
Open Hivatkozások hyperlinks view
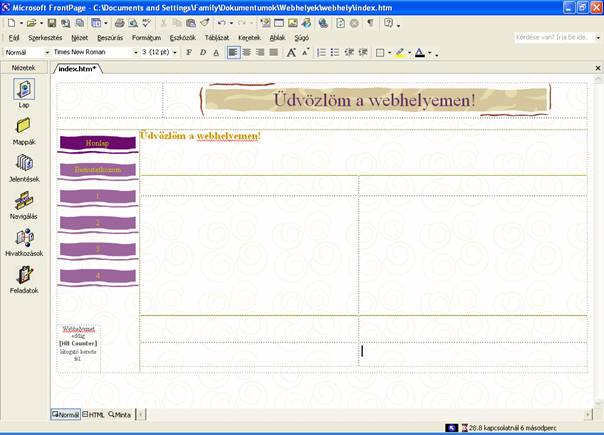[x=24, y=240]
